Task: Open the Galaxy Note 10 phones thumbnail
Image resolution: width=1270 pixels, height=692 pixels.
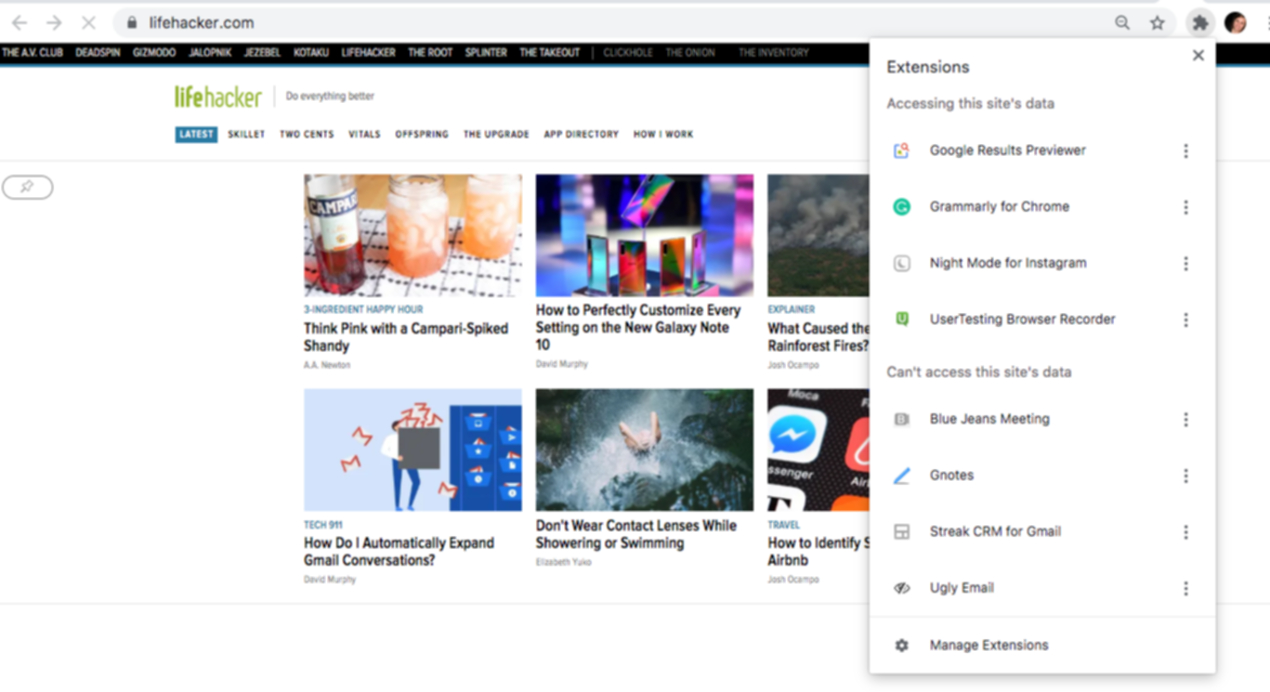Action: point(644,235)
